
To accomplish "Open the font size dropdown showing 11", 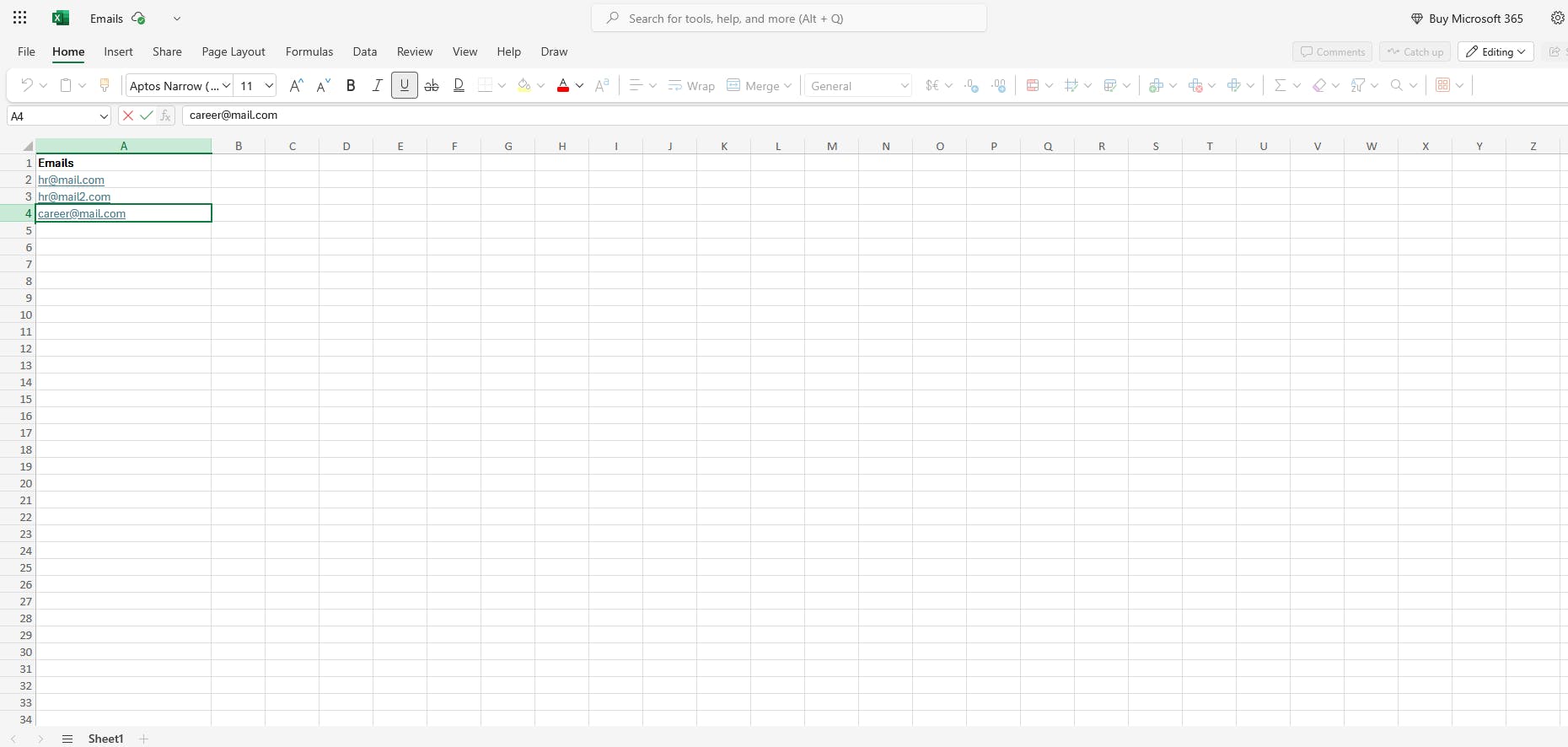I will click(256, 85).
